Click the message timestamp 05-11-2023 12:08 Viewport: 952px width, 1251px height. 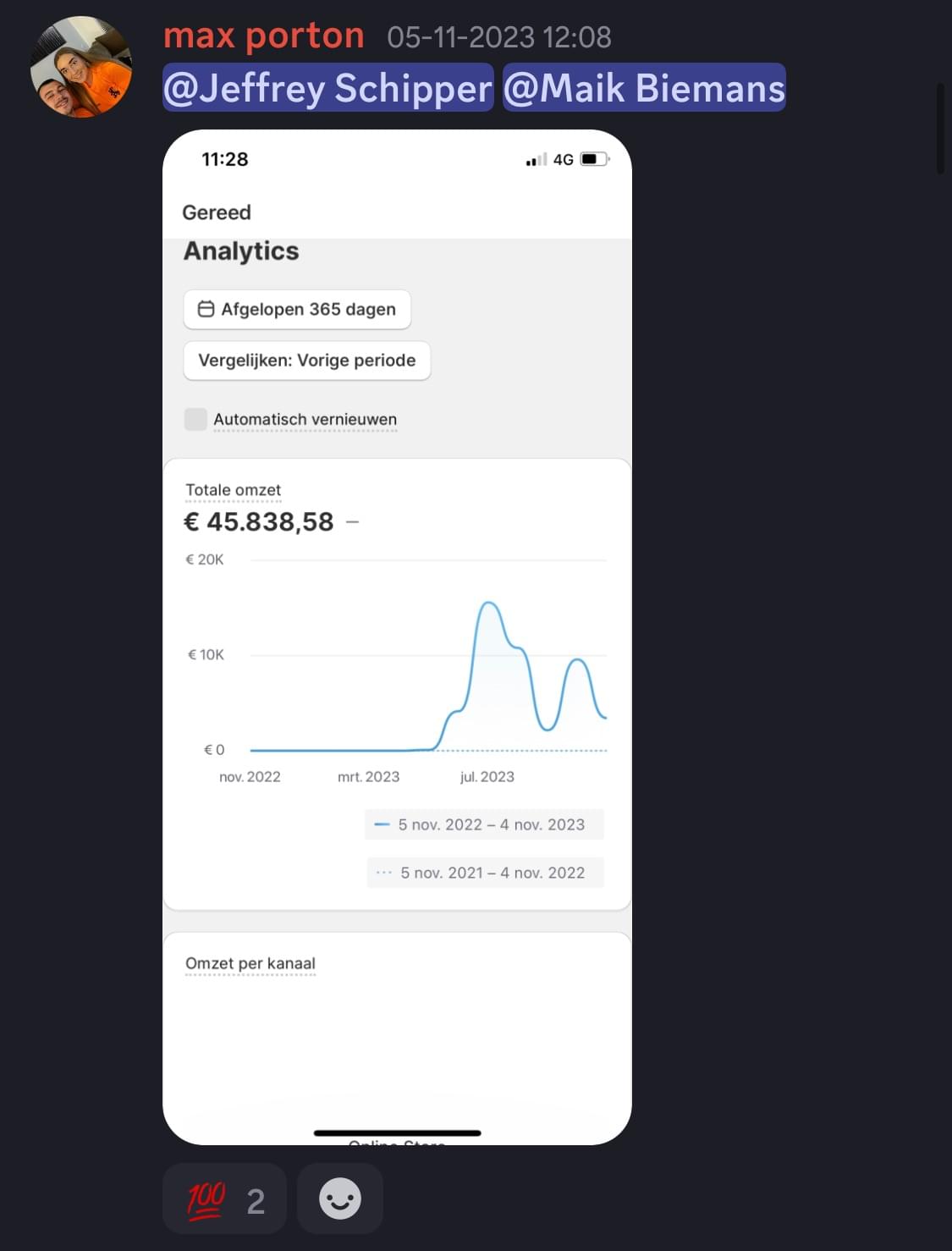[498, 37]
